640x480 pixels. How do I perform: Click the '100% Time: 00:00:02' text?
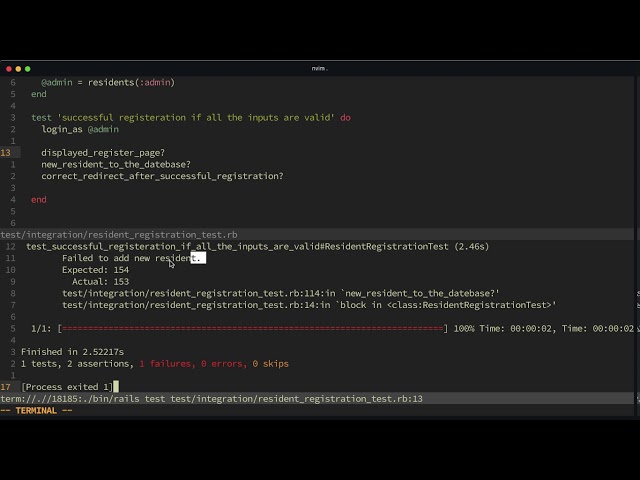point(503,329)
